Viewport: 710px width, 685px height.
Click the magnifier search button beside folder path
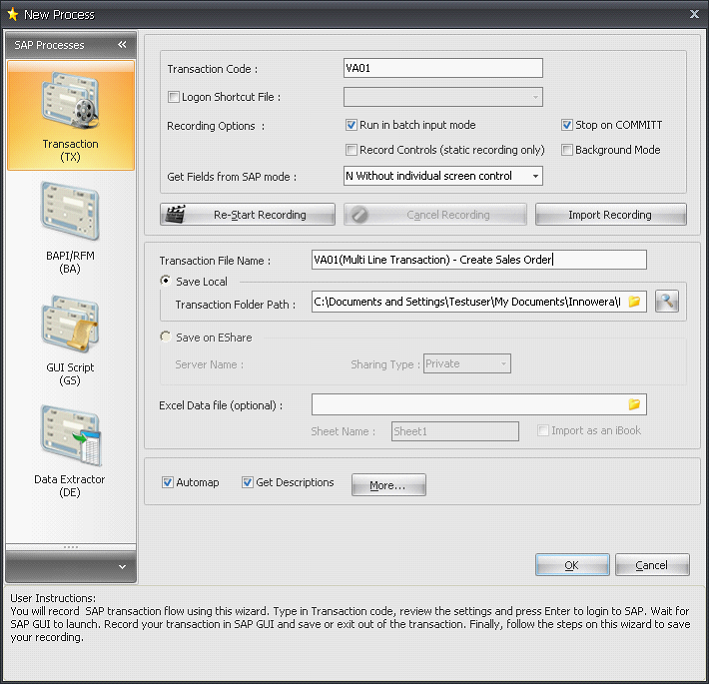point(667,302)
